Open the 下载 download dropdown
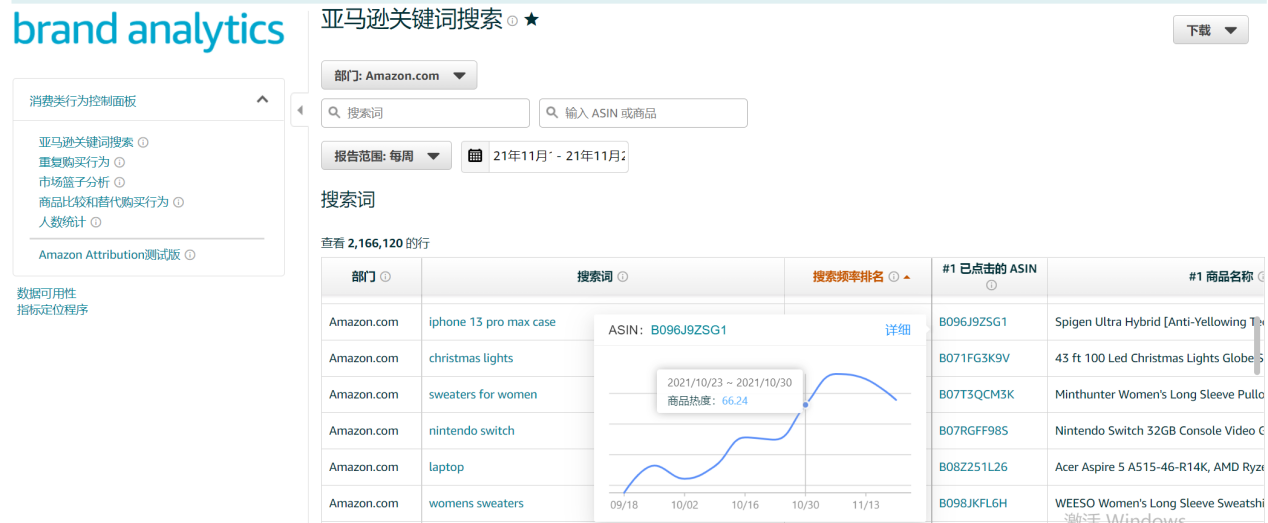The width and height of the screenshot is (1268, 523). (1211, 31)
